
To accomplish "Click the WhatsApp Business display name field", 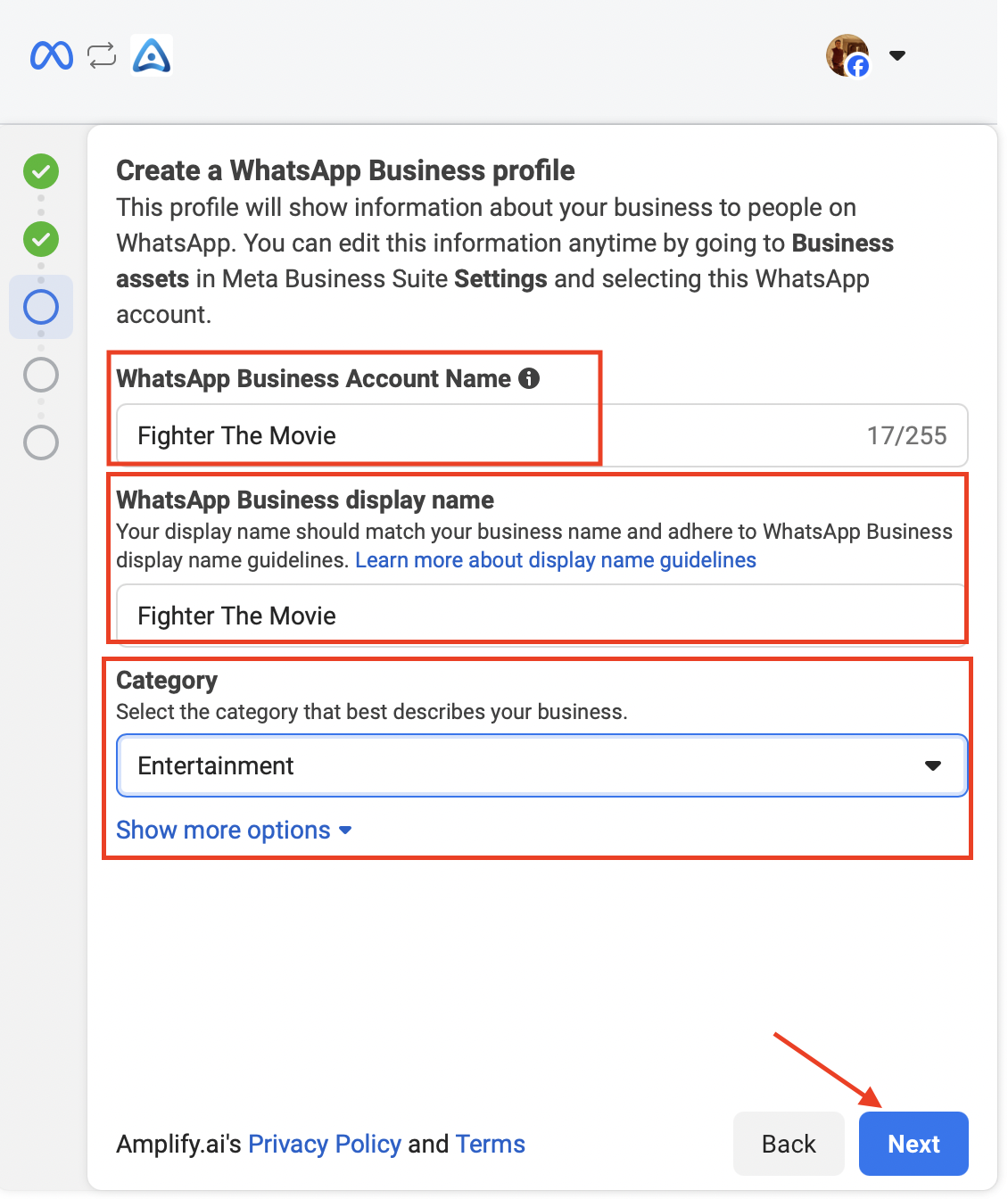I will (x=542, y=616).
